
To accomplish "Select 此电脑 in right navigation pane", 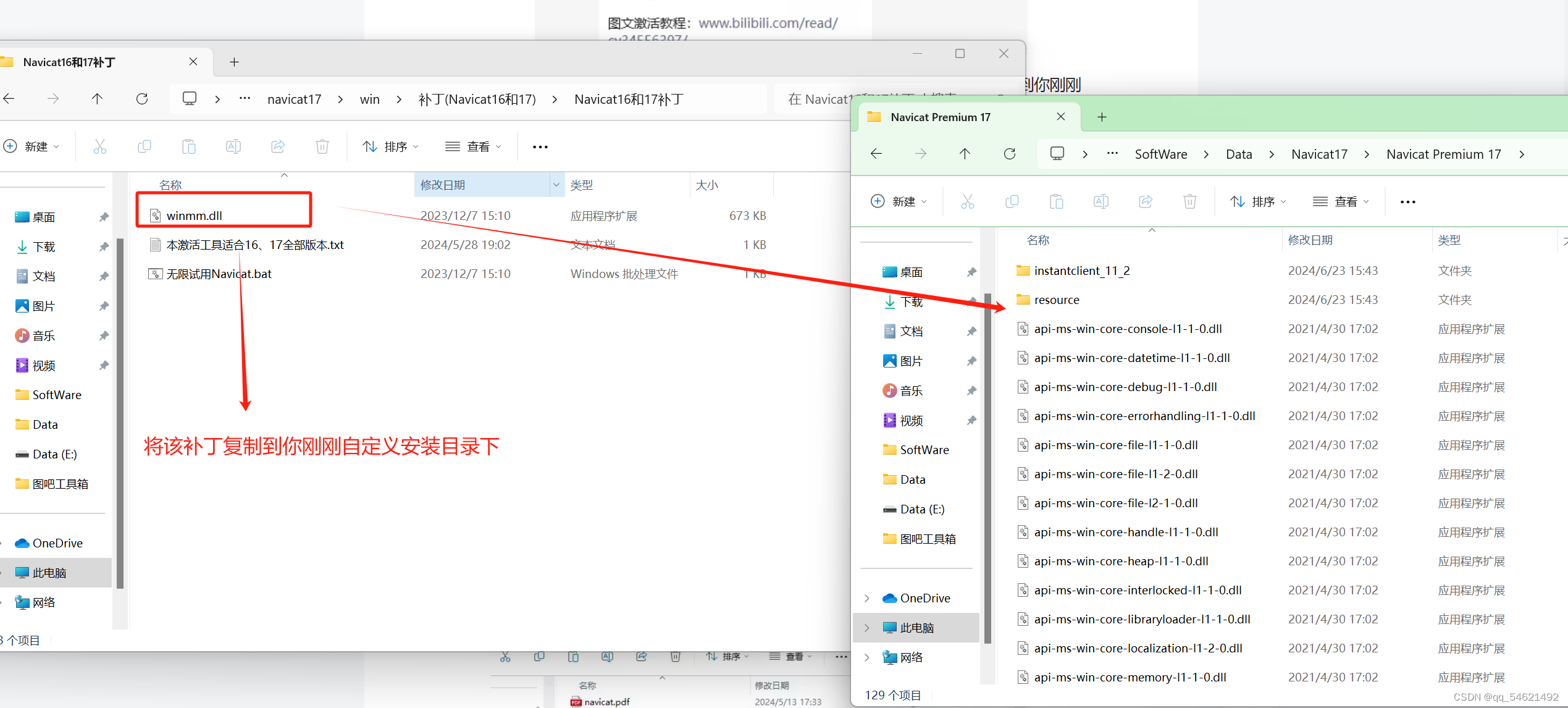I will [916, 628].
